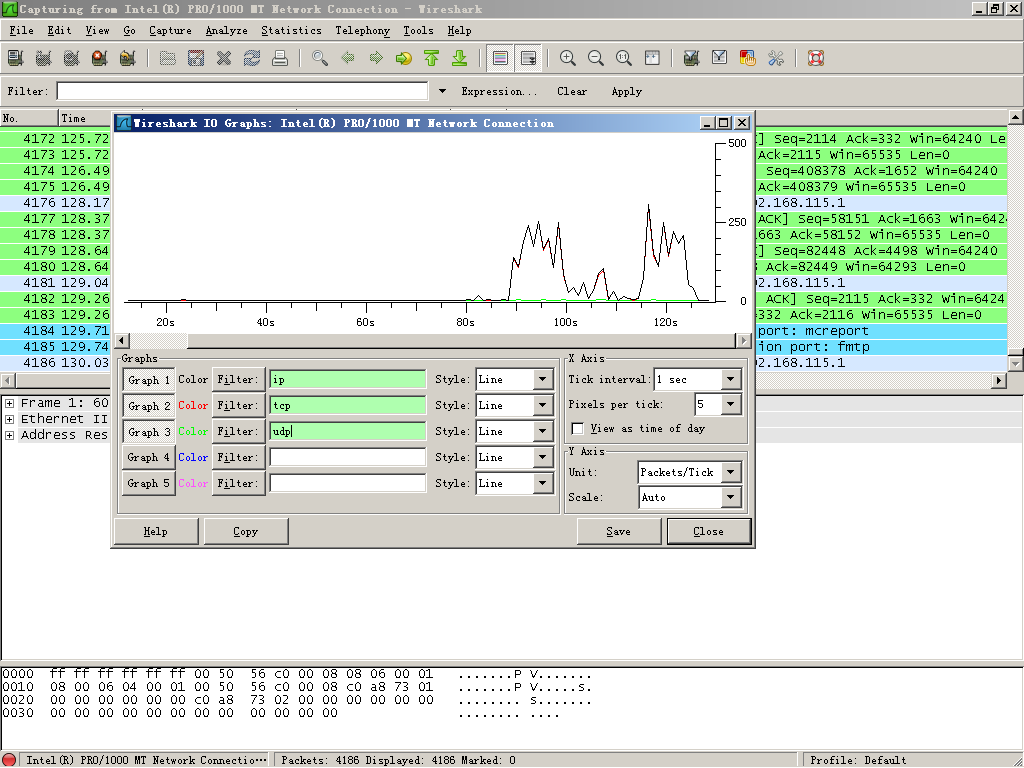Viewport: 1024px width, 768px height.
Task: Expand the Ethernet II tree node
Action: 9,419
